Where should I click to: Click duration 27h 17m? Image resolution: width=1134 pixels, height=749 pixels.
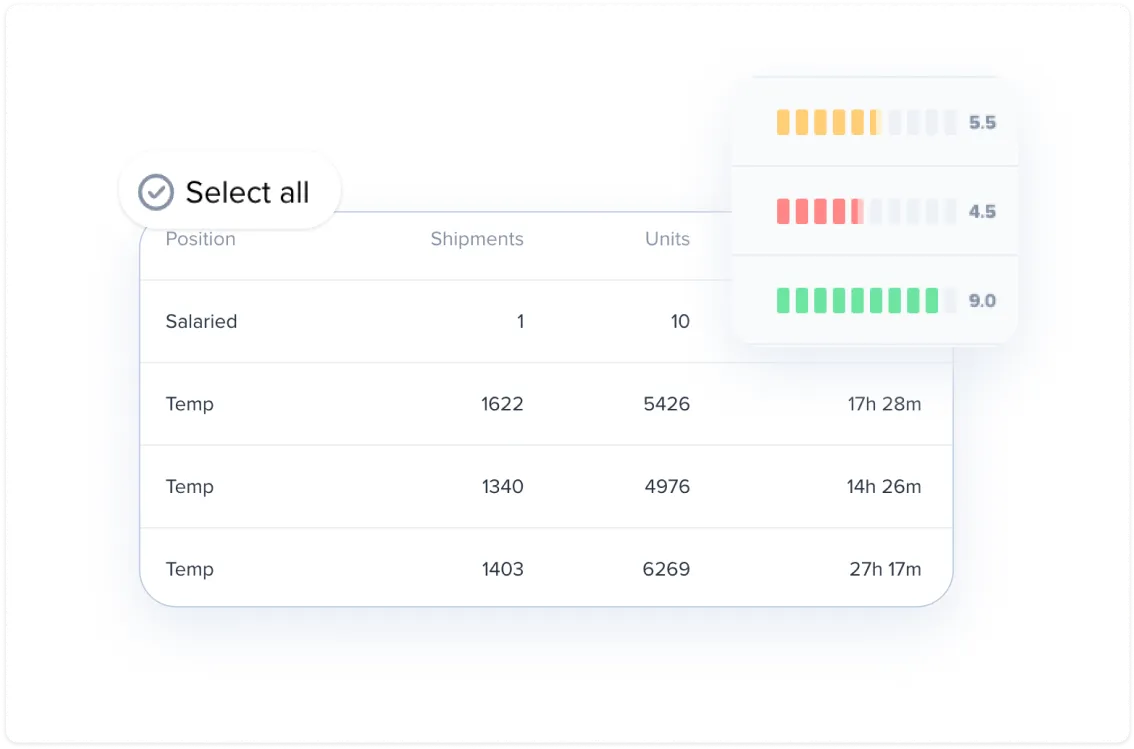[885, 569]
